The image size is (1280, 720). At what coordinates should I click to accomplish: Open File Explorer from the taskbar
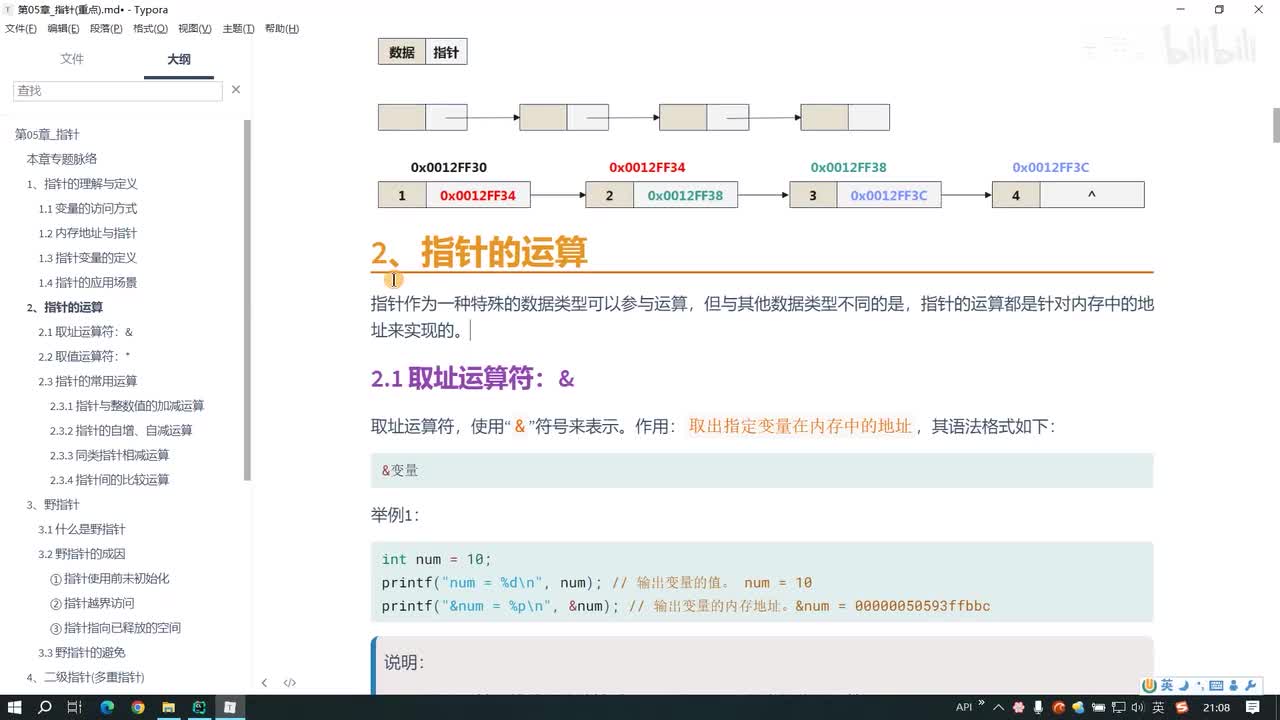pos(168,707)
